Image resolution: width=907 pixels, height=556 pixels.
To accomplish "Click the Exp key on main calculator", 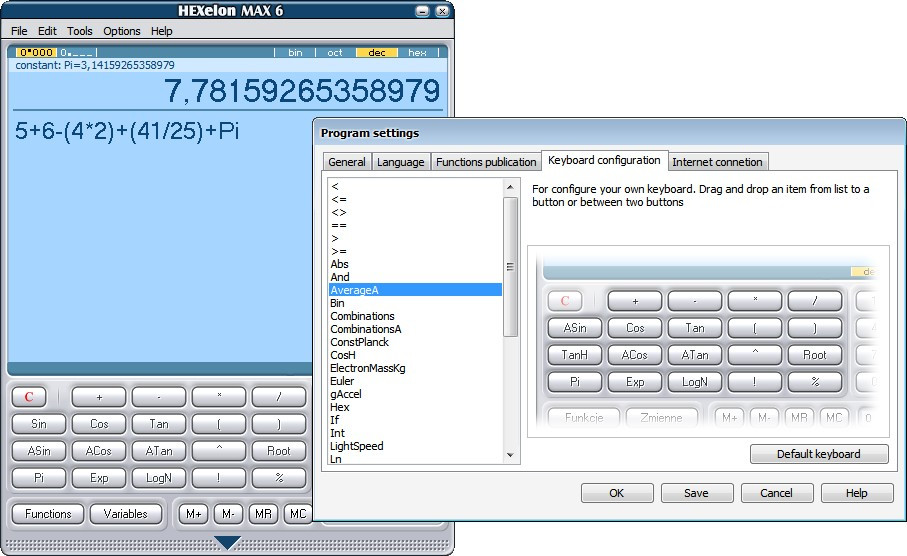I will click(x=99, y=478).
